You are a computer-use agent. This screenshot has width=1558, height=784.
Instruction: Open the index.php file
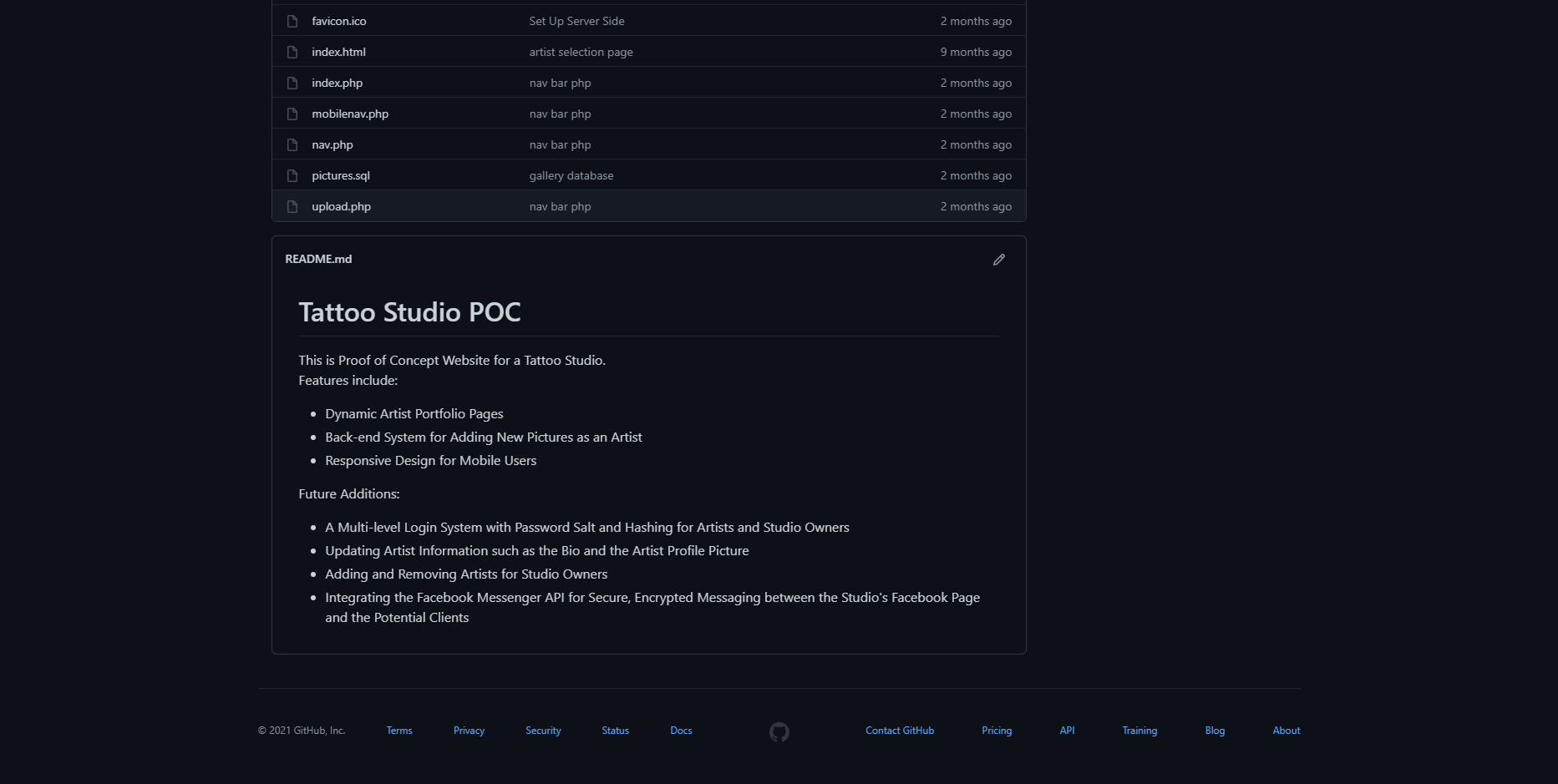[x=337, y=83]
